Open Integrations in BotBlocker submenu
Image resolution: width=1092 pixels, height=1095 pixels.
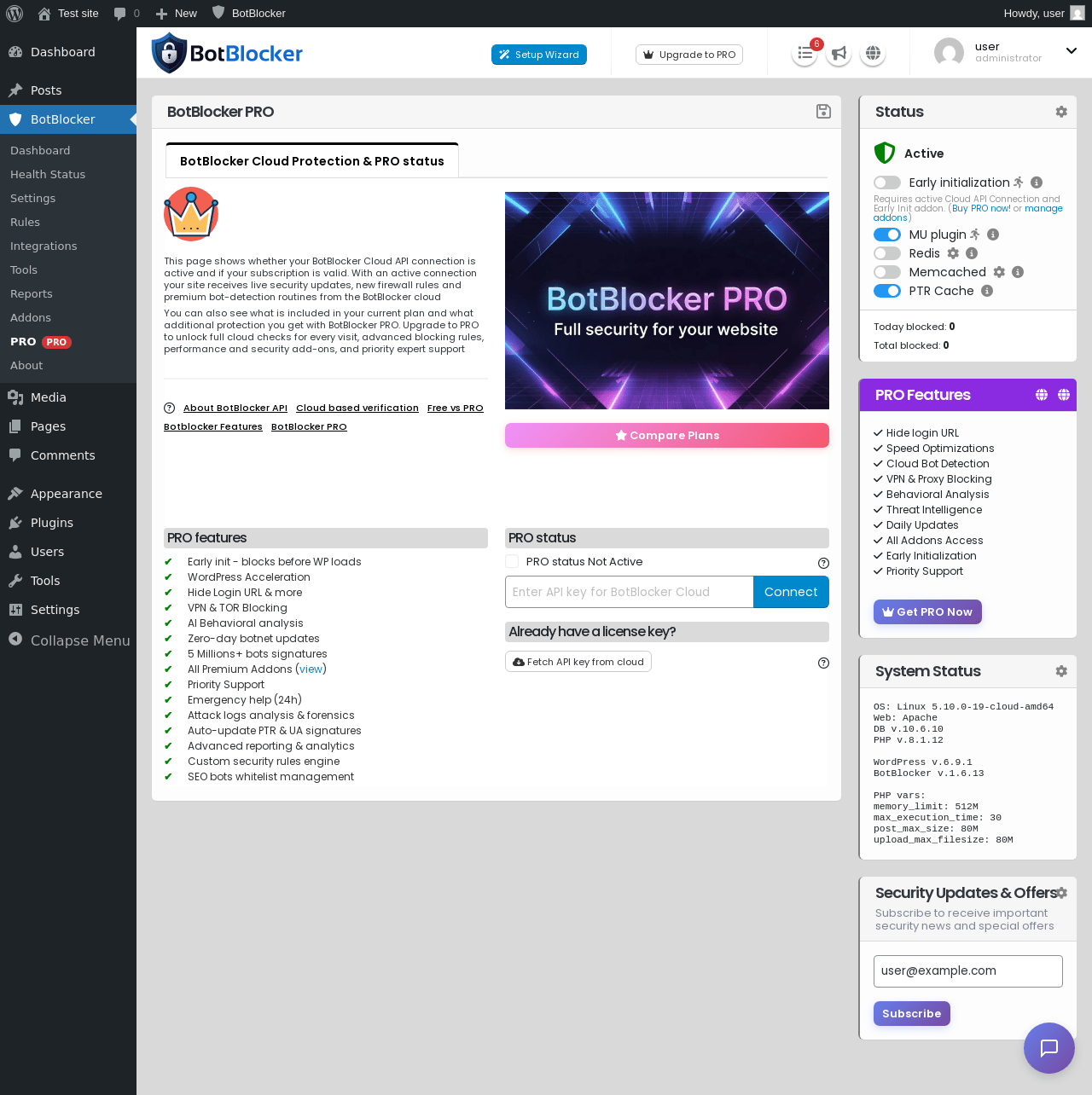point(44,246)
